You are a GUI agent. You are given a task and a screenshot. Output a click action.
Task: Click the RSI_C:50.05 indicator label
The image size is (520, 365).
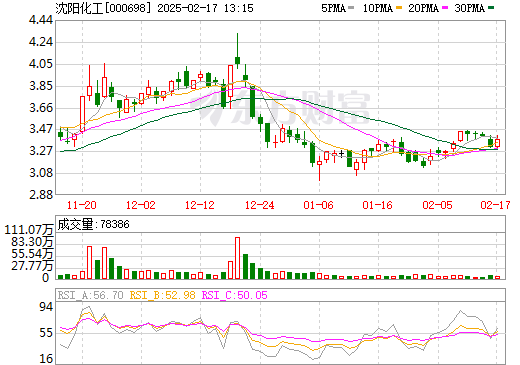[x=235, y=295]
